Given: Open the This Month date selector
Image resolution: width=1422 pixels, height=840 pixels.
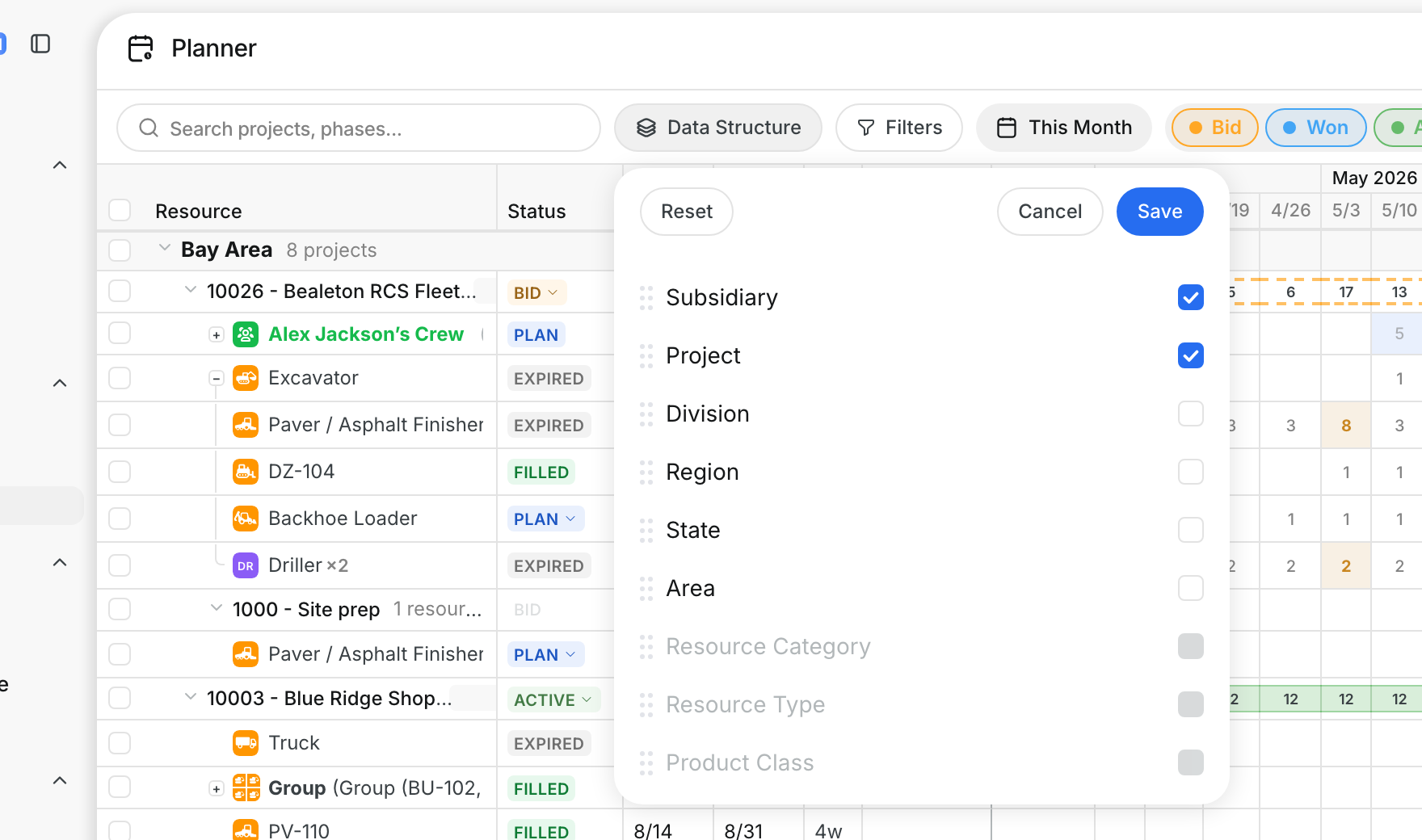Looking at the screenshot, I should click(1064, 128).
